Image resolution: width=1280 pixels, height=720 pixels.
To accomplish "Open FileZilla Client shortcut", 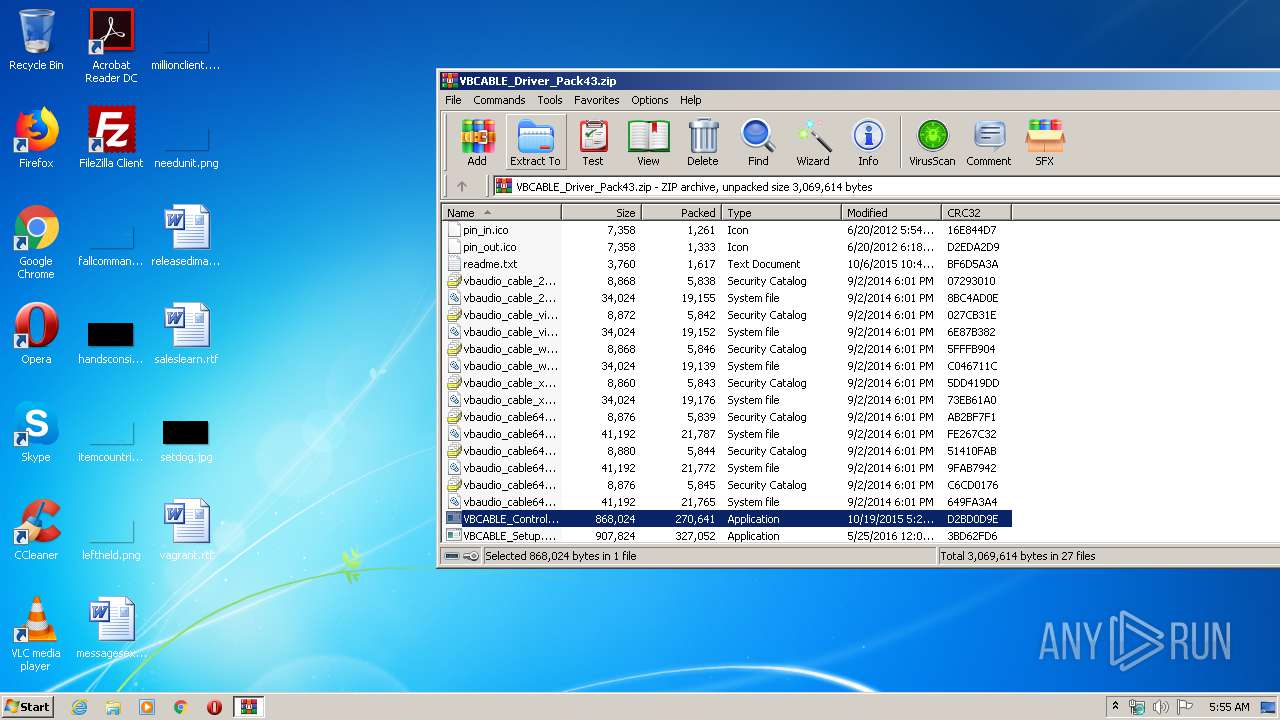I will click(111, 138).
